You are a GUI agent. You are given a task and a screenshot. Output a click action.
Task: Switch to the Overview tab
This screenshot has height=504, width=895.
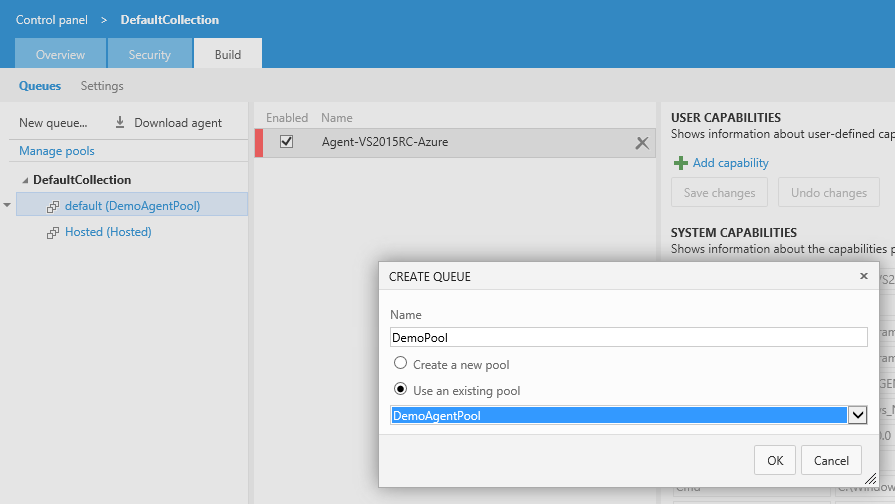(x=61, y=54)
